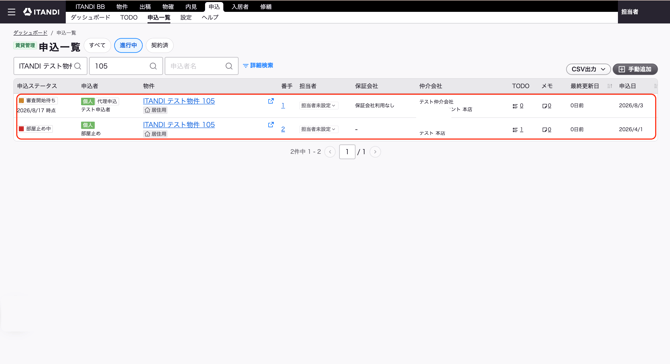
Task: Filter list by 進行中
Action: [x=128, y=45]
